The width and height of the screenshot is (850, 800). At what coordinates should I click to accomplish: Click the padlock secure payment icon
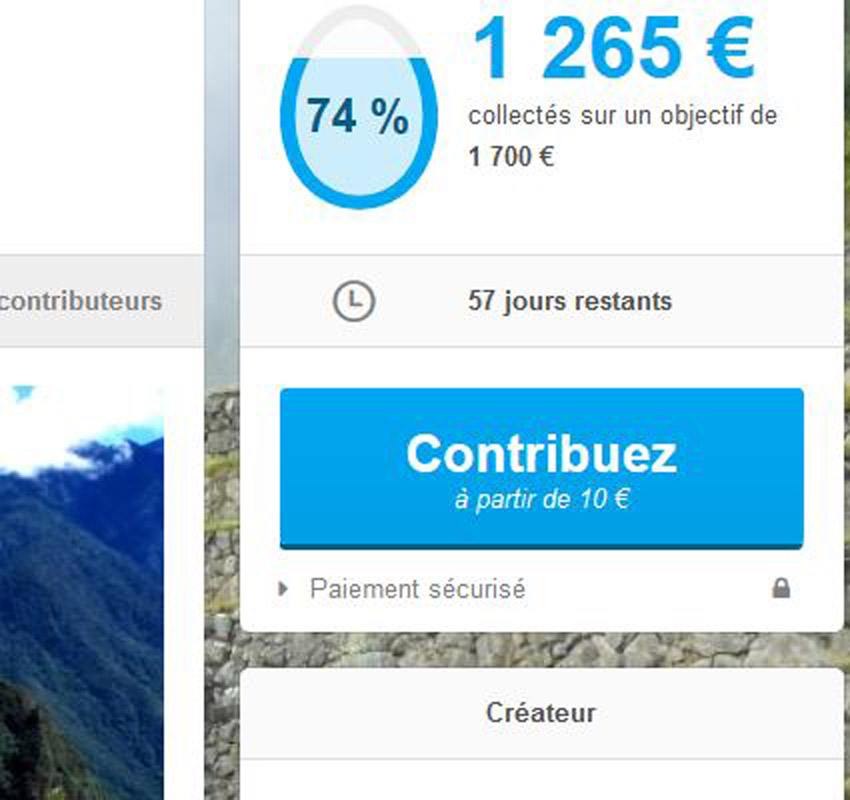pyautogui.click(x=781, y=588)
